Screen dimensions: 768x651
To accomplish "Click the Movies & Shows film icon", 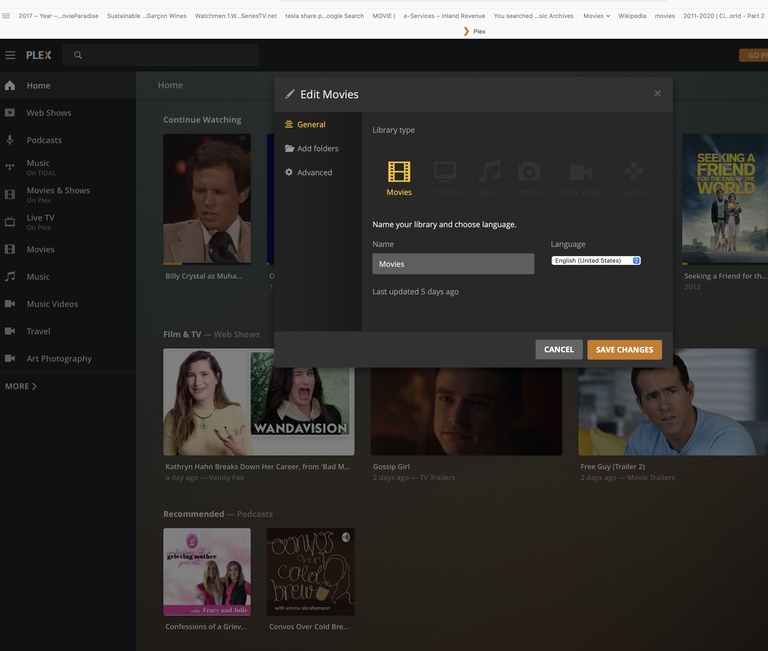I will pos(10,194).
